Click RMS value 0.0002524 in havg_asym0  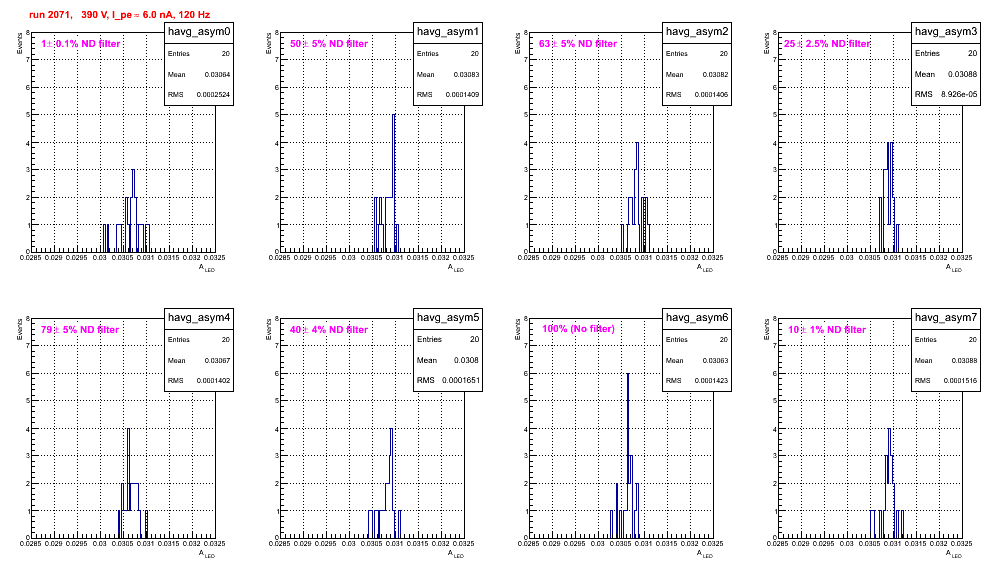click(x=213, y=95)
